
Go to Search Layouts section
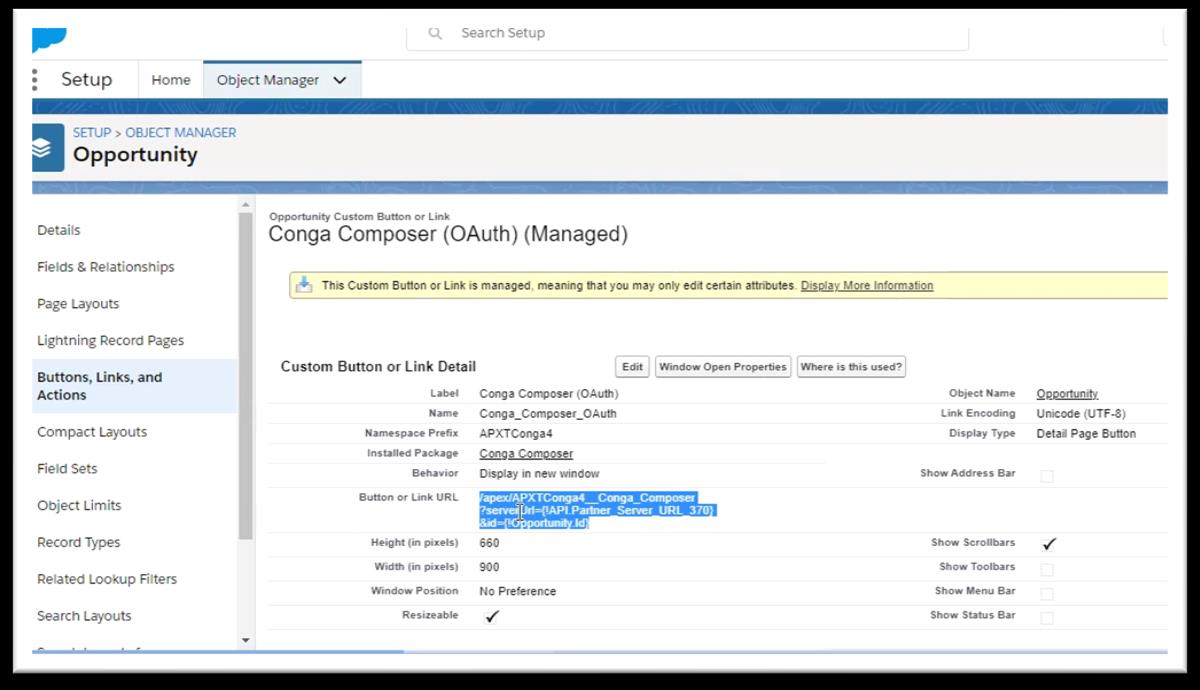click(x=84, y=616)
